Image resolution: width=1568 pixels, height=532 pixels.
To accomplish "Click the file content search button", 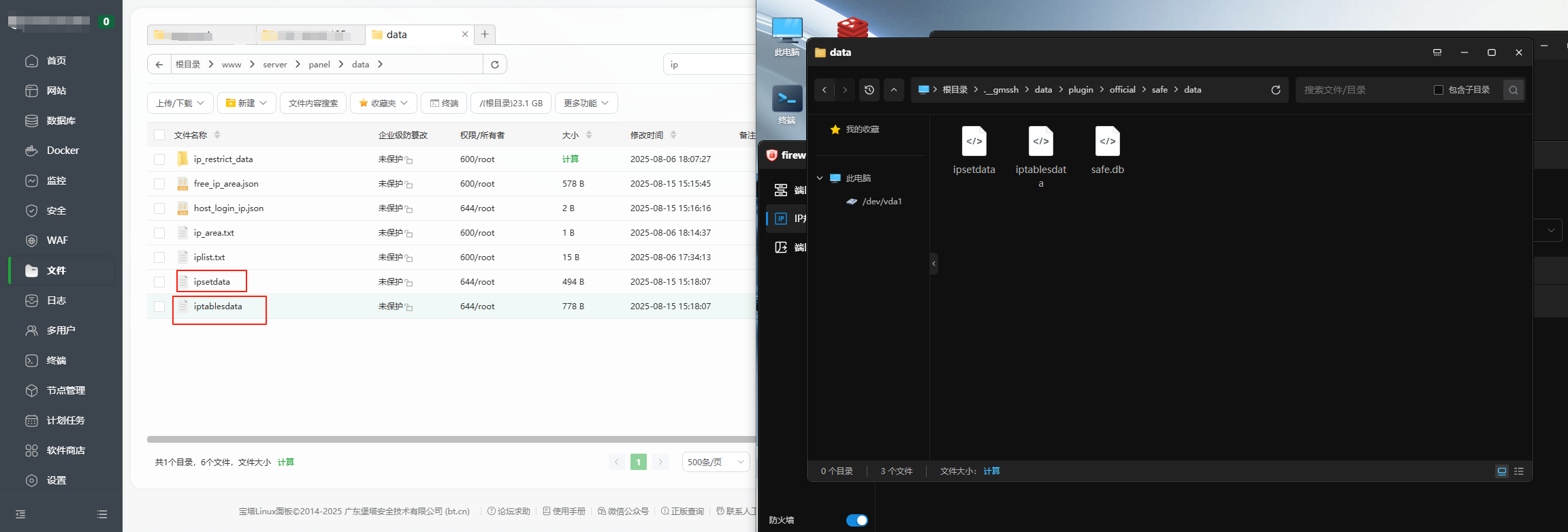I will pos(313,104).
